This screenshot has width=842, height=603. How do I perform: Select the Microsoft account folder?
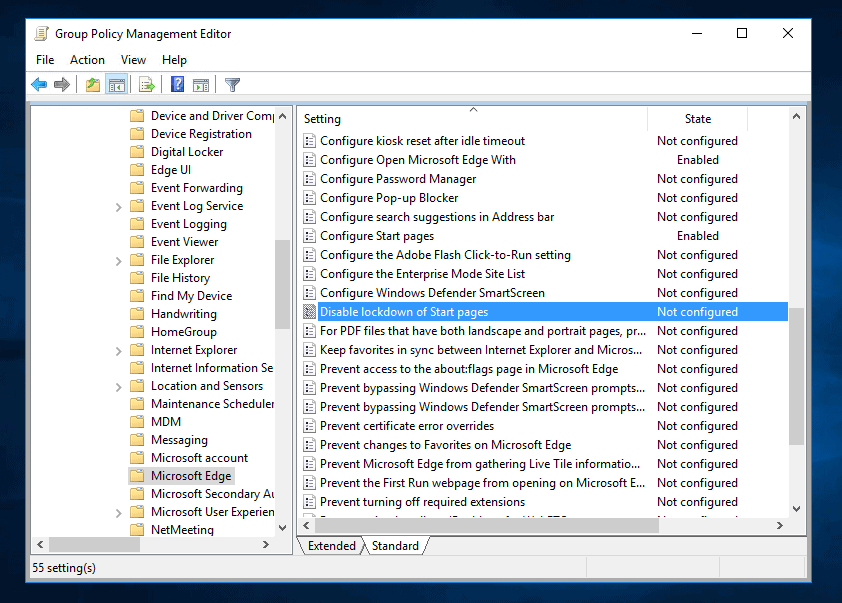199,457
